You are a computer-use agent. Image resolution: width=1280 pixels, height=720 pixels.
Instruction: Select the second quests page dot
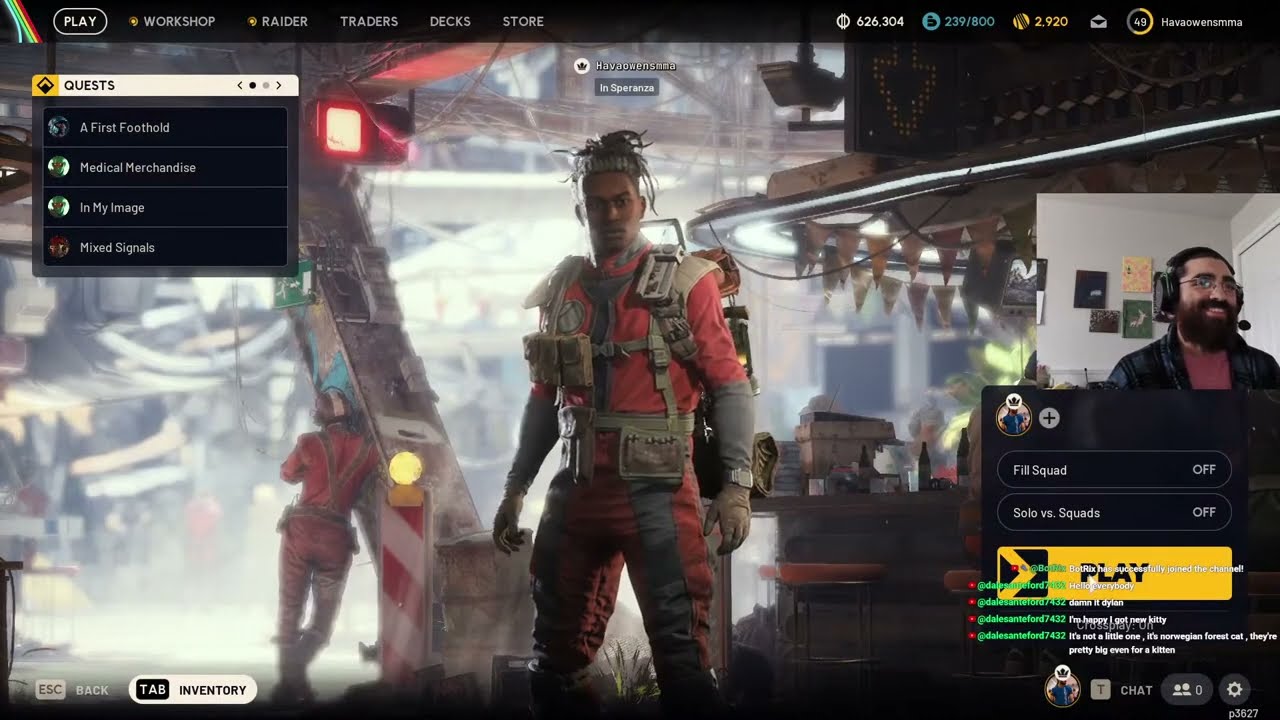click(265, 85)
